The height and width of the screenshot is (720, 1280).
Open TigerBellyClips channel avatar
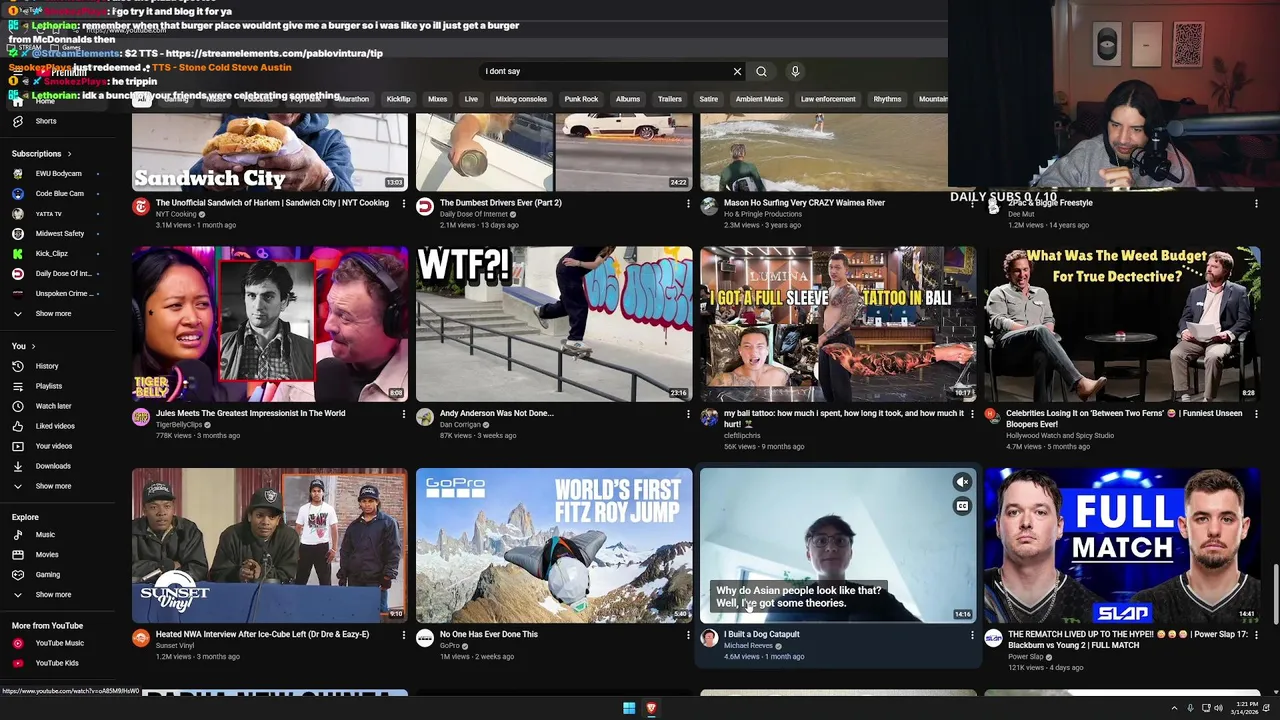(x=141, y=417)
